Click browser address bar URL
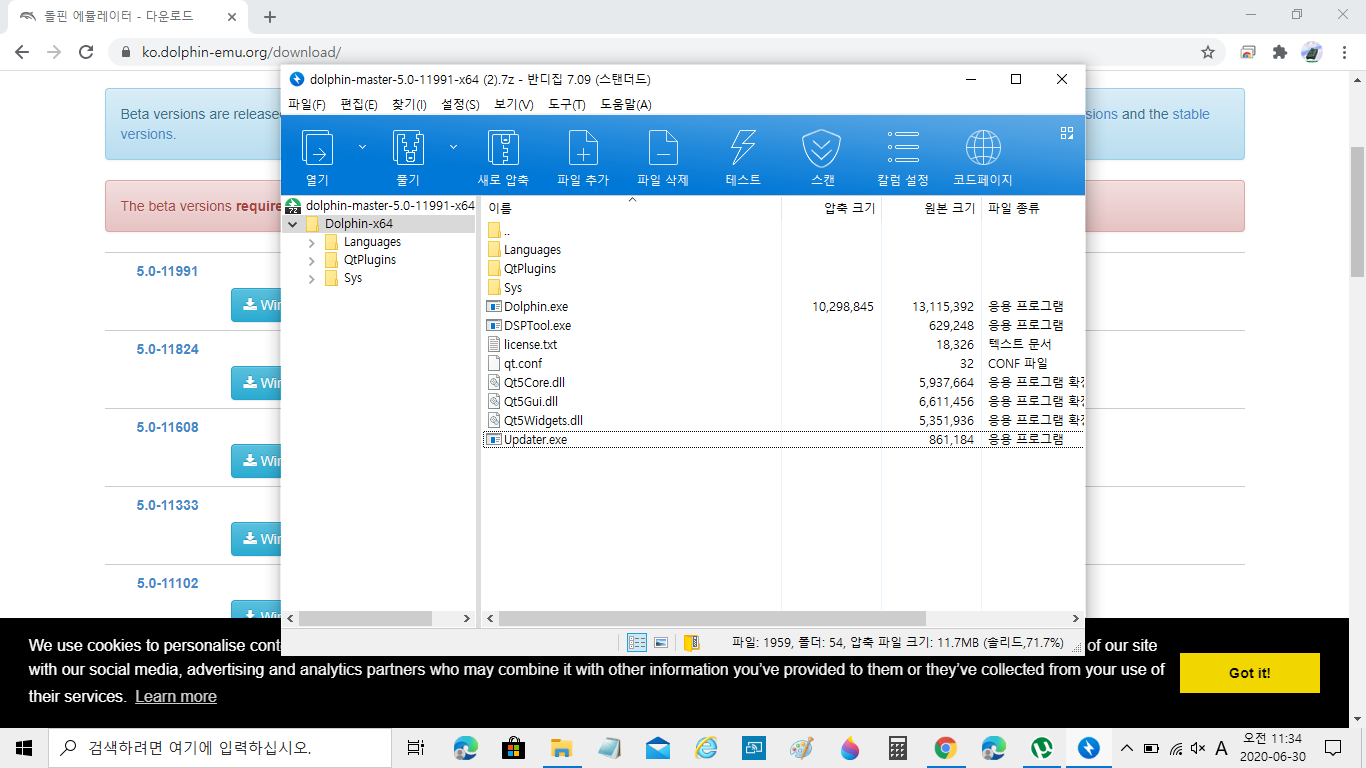1366x768 pixels. tap(243, 52)
